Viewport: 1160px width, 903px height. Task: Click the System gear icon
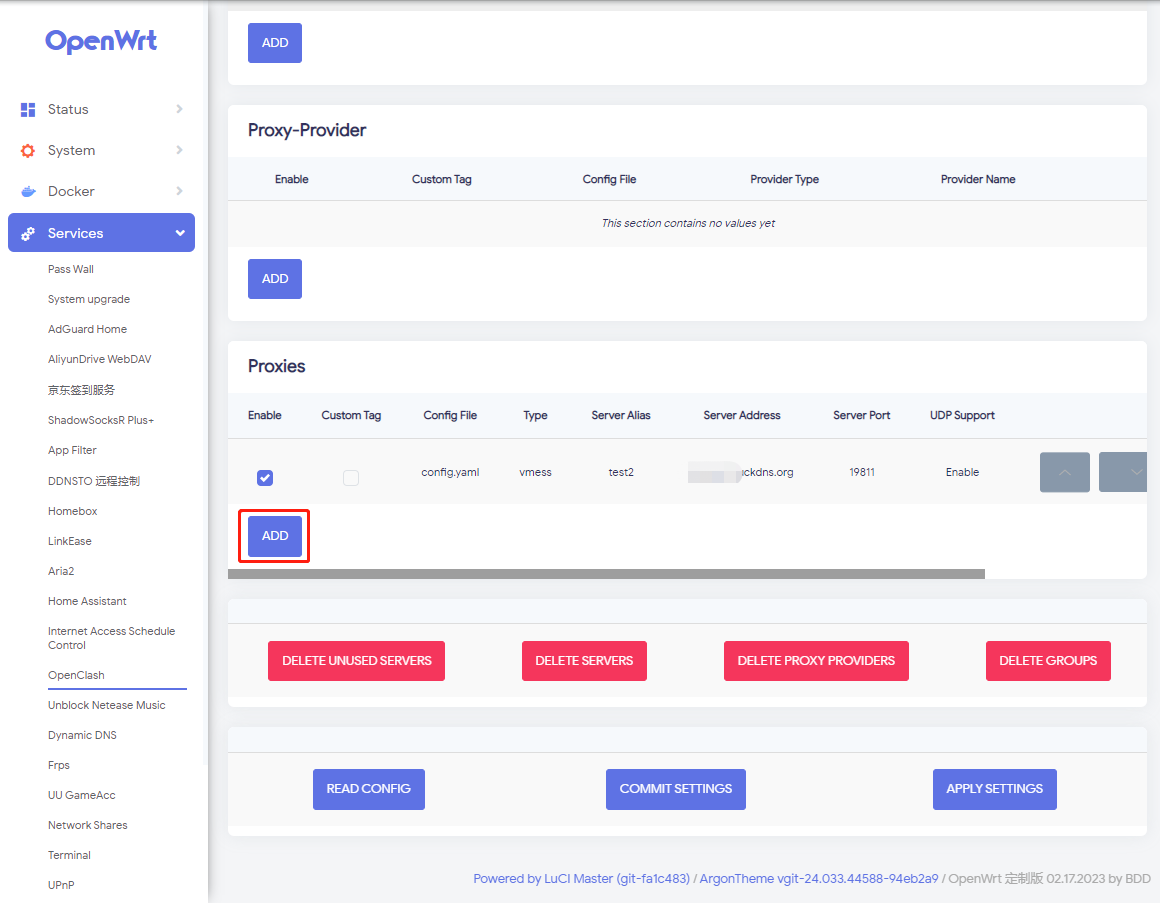28,151
